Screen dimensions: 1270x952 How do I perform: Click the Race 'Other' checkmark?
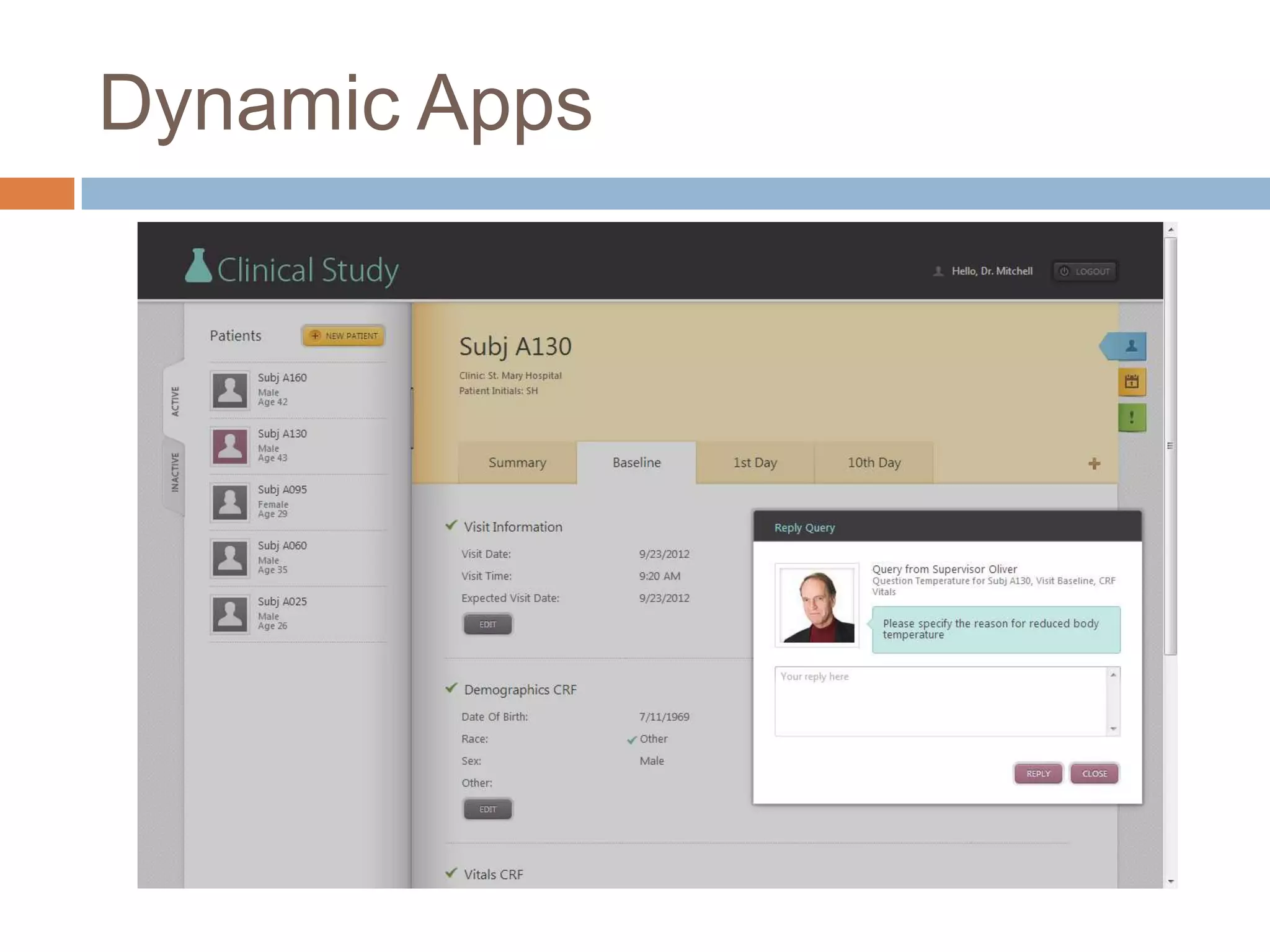[631, 739]
